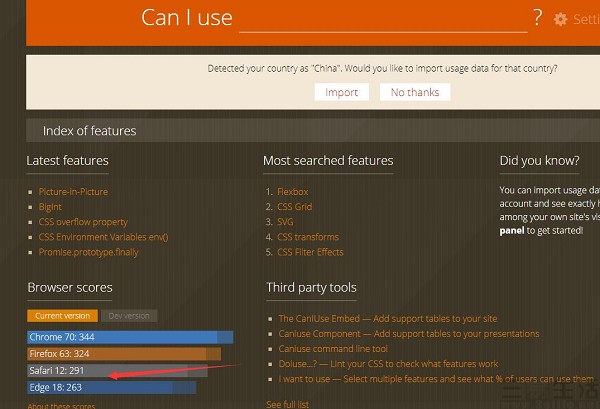Click the Can I use search input field
The width and height of the screenshot is (600, 409).
coord(383,19)
